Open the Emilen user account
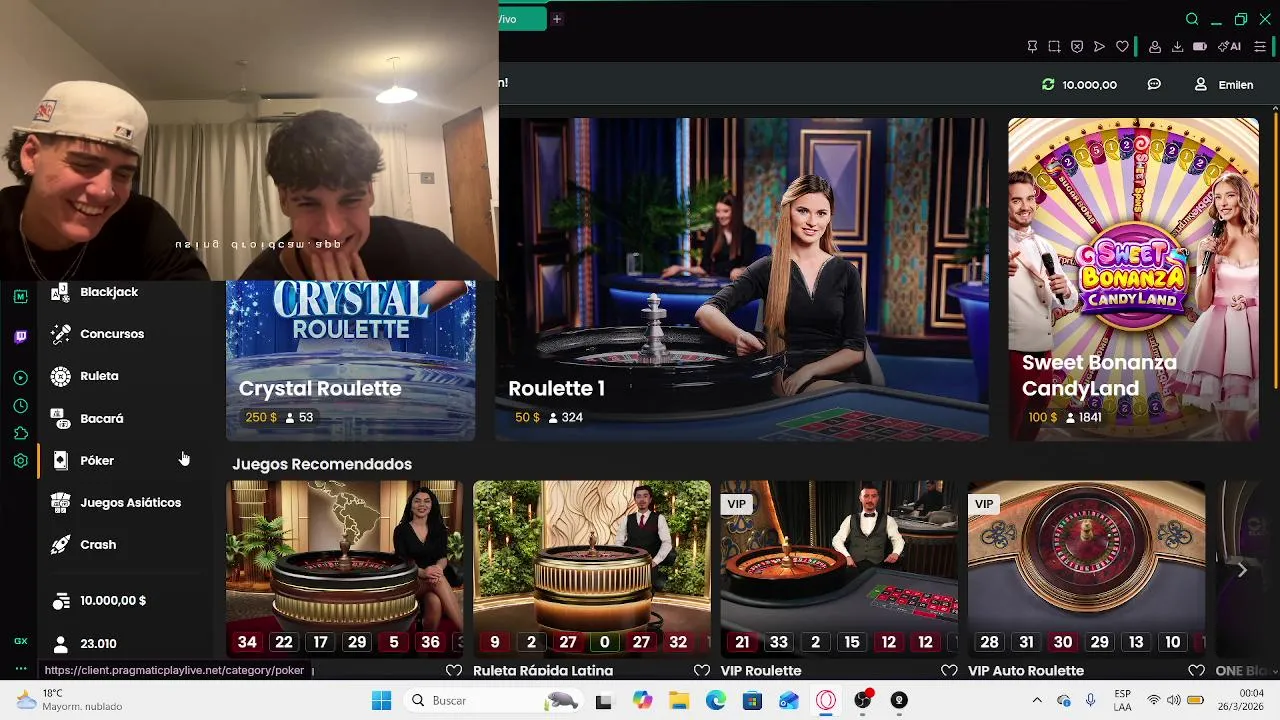This screenshot has width=1280, height=720. [x=1224, y=85]
